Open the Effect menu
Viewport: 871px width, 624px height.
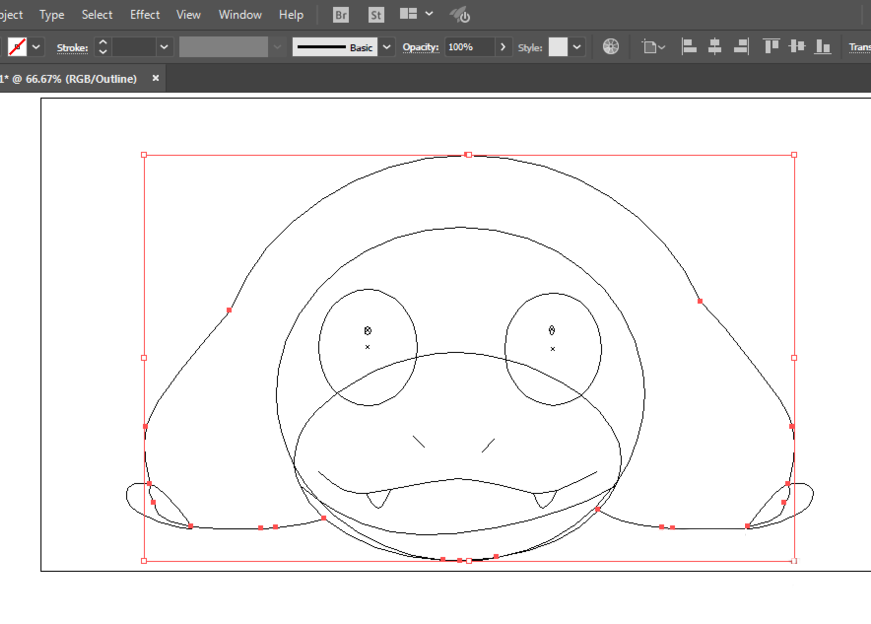click(145, 15)
